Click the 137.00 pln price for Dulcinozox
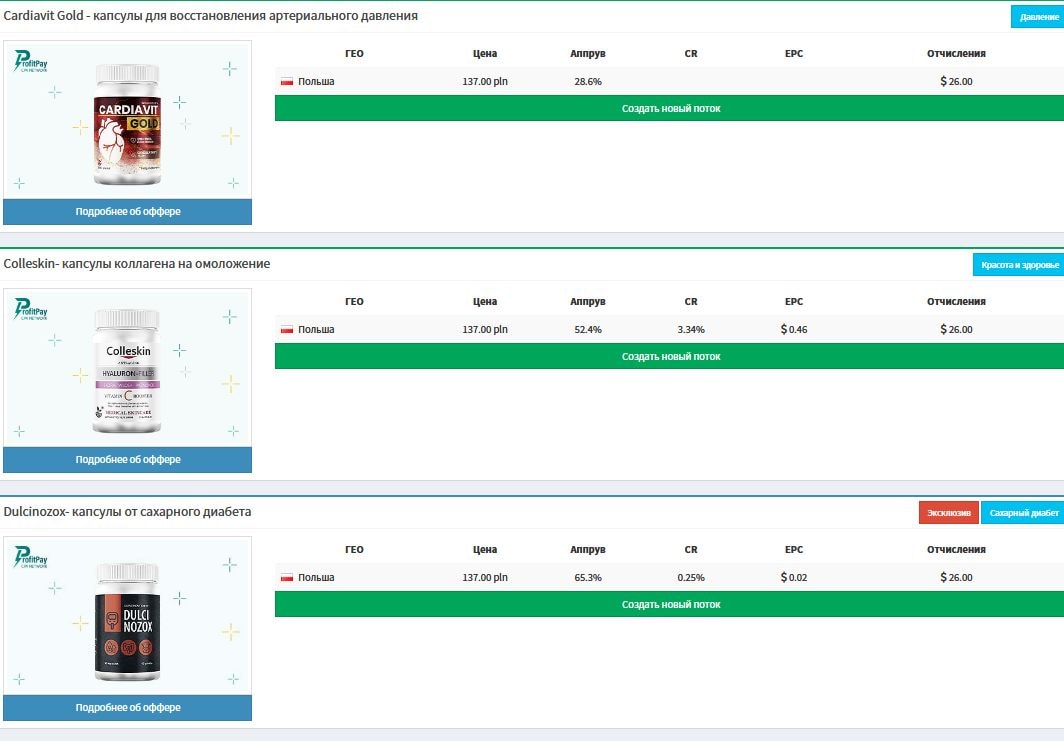This screenshot has height=741, width=1064. coord(484,577)
